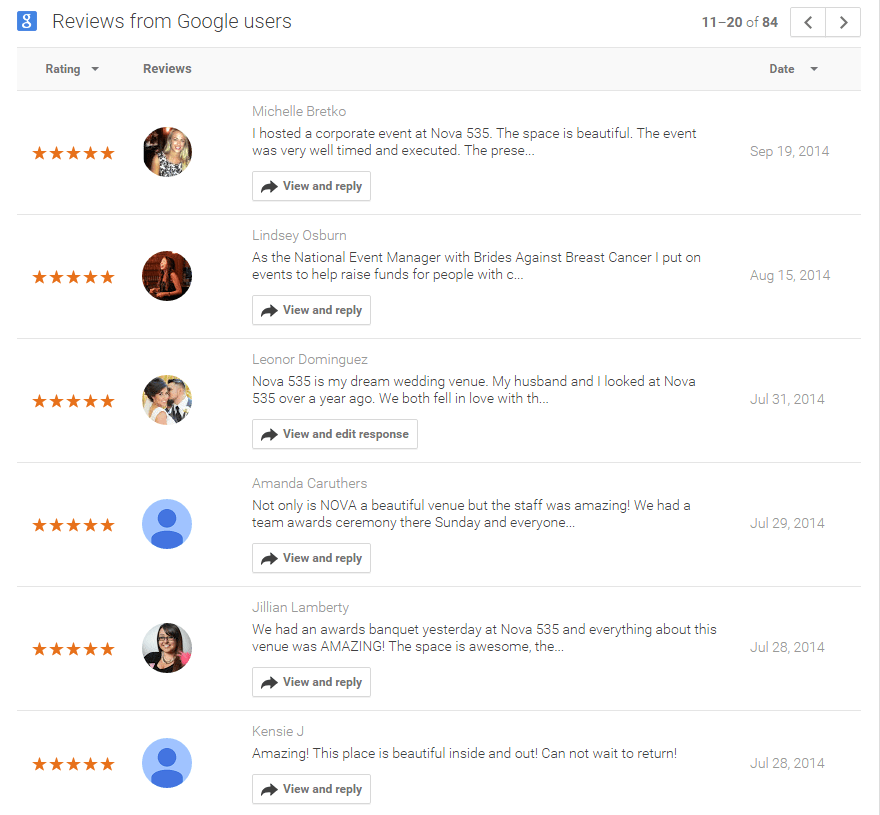The height and width of the screenshot is (815, 880).
Task: Go to previous page of reviews
Action: pos(808,22)
